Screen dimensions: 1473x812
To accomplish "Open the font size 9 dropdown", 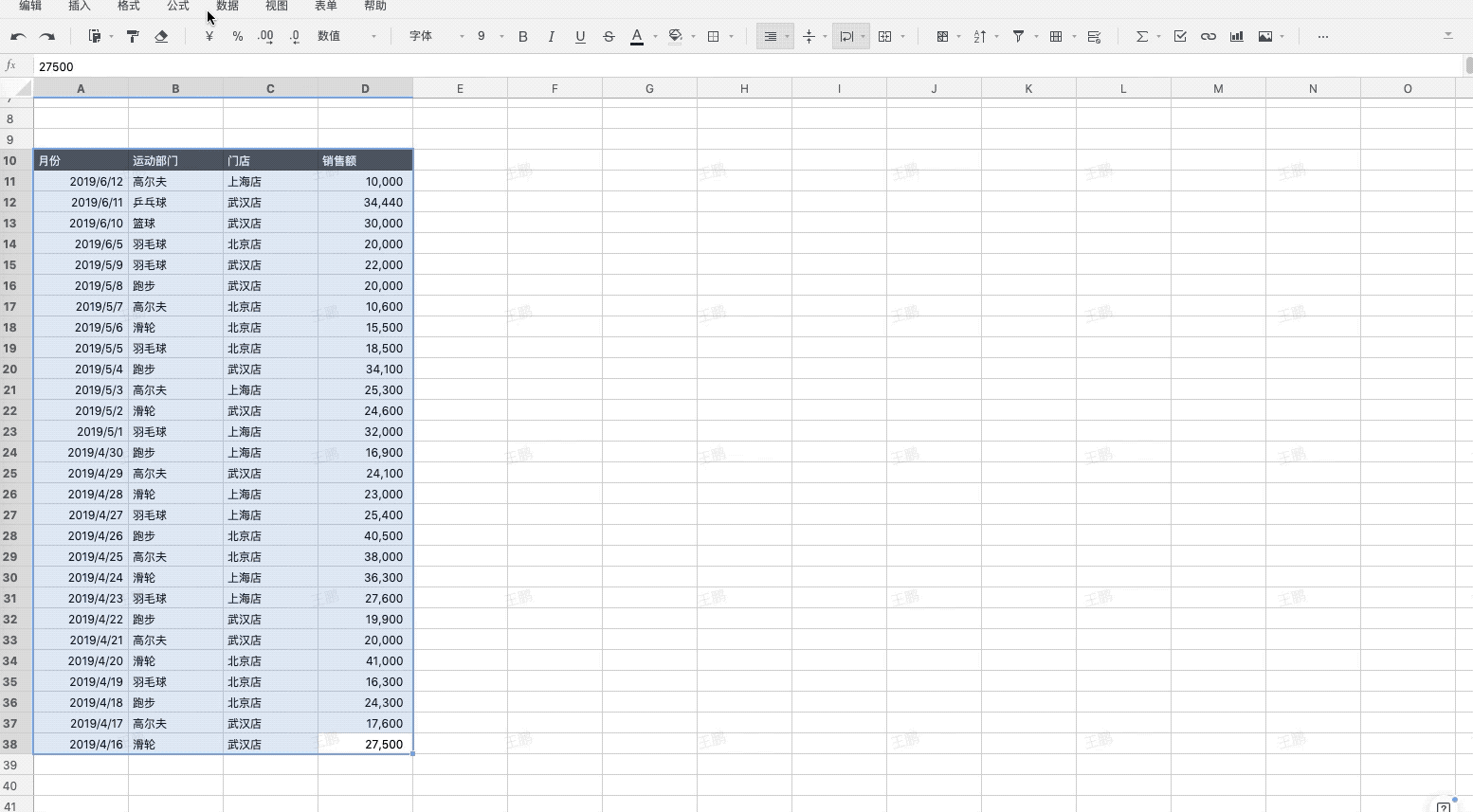I will click(x=490, y=37).
